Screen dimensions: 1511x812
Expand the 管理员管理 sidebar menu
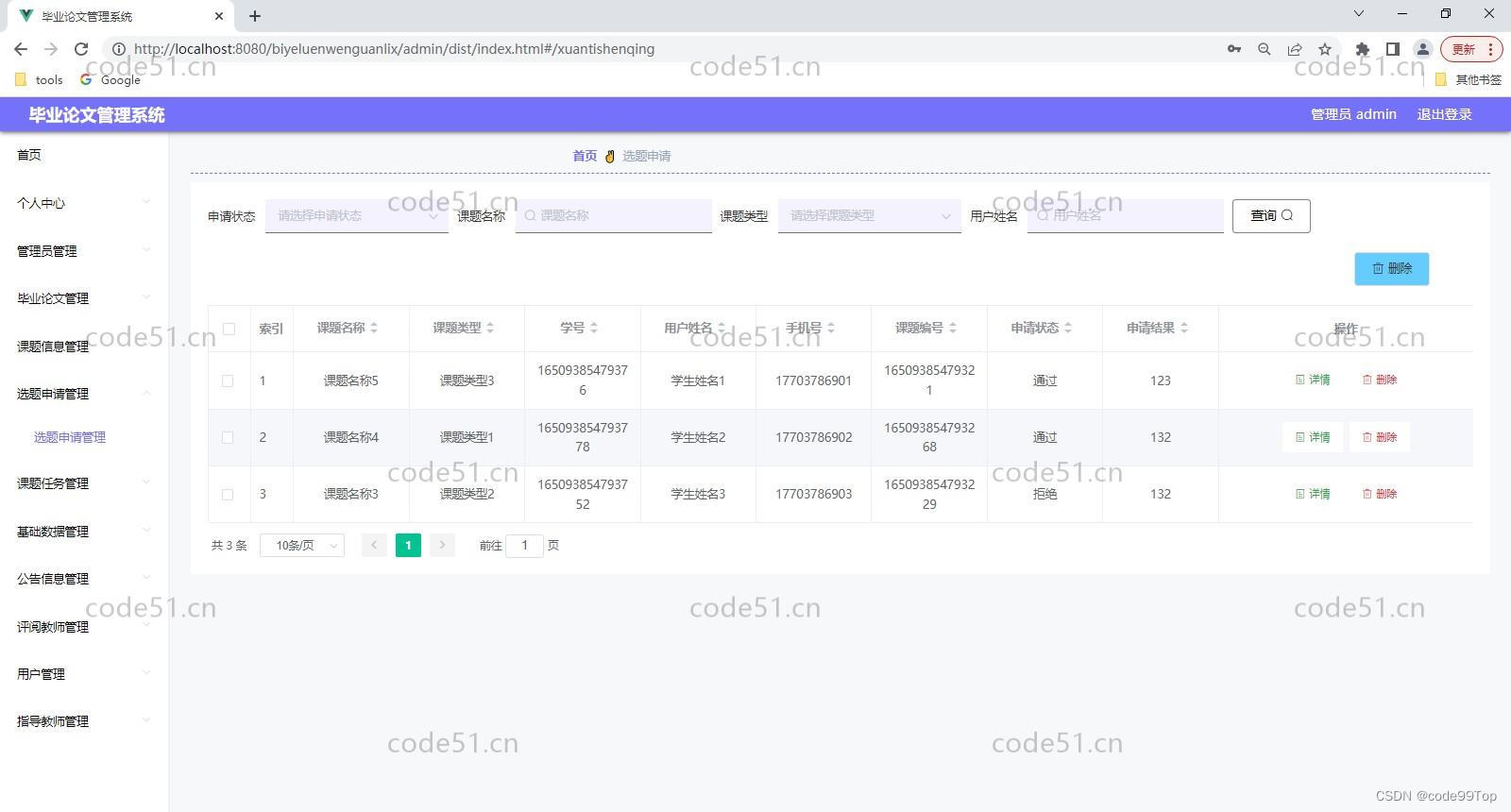[84, 250]
